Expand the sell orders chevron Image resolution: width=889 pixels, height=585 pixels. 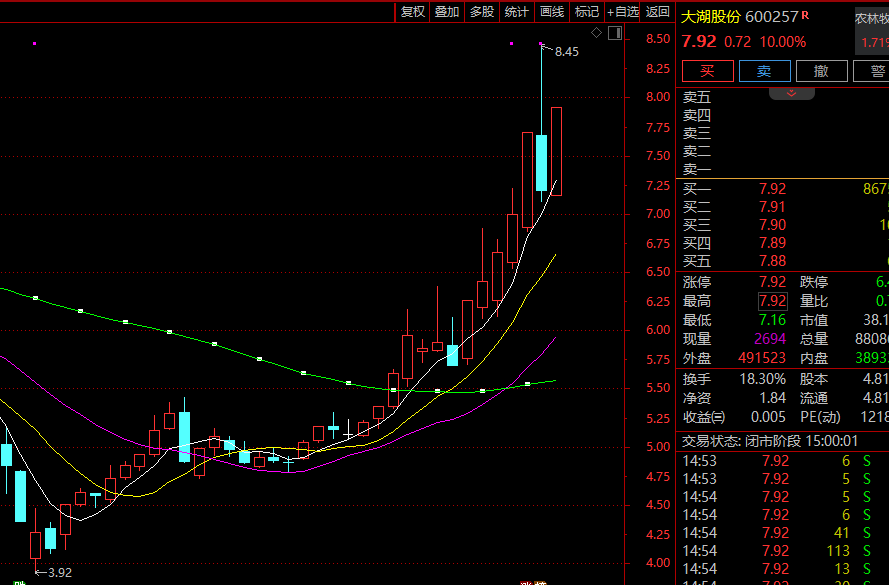pos(791,94)
